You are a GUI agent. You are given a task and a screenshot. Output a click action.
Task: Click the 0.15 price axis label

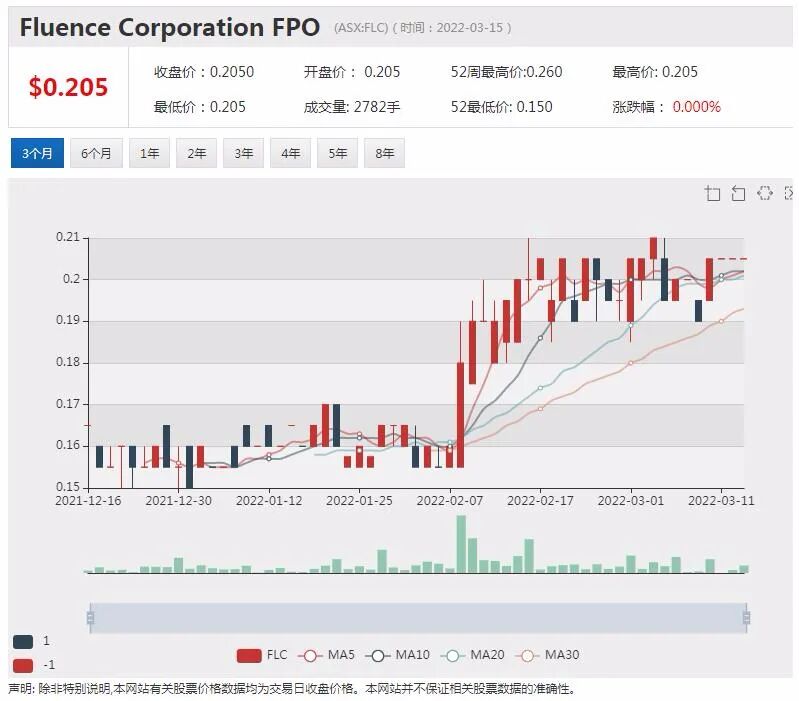tap(68, 487)
